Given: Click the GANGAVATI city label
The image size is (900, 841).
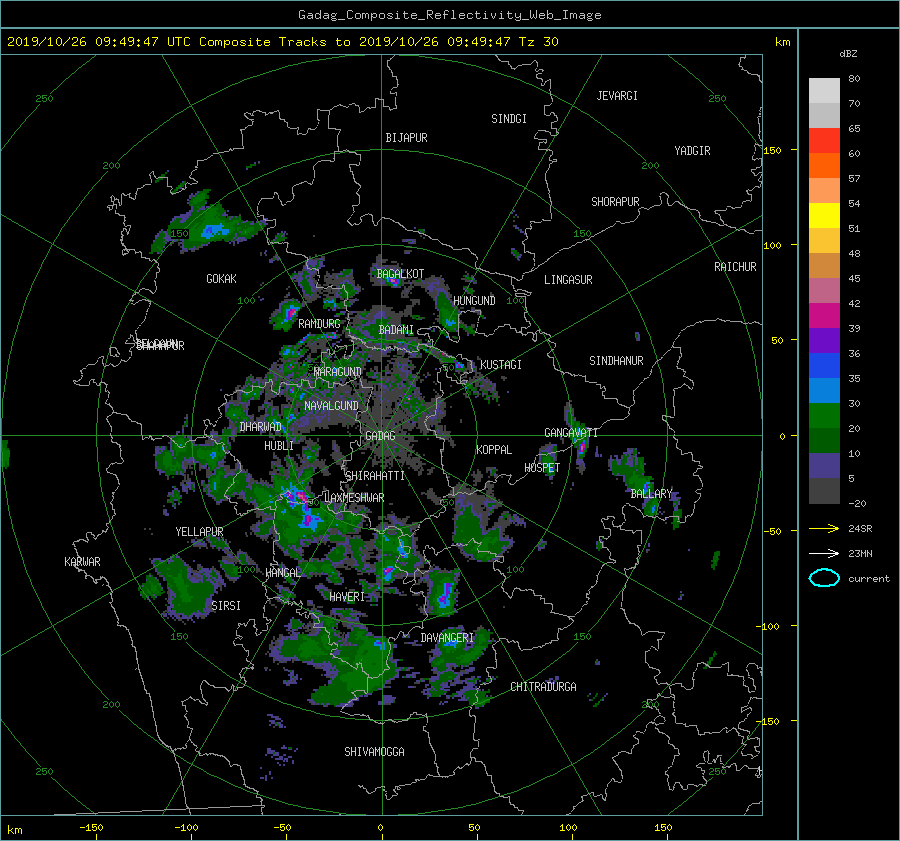Looking at the screenshot, I should point(571,433).
